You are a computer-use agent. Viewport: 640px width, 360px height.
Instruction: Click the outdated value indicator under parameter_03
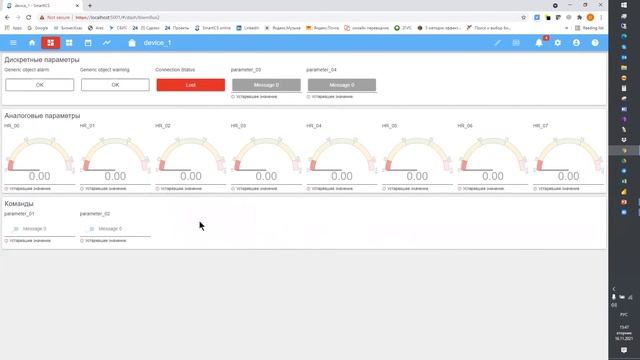point(254,97)
